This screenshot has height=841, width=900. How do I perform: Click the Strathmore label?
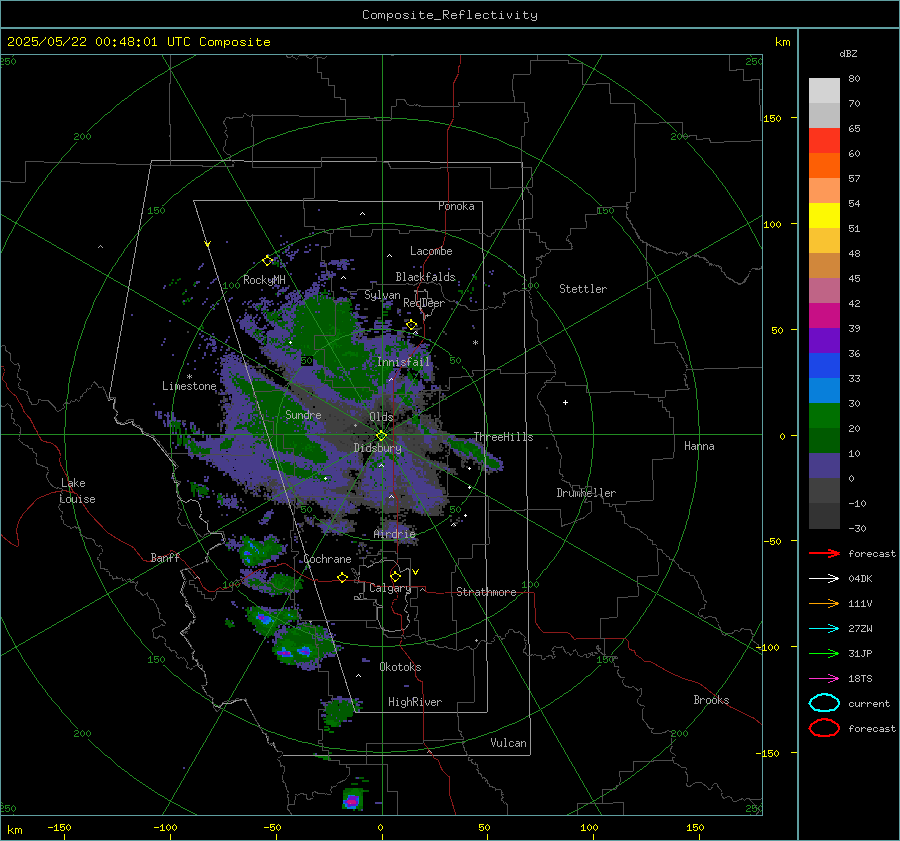click(x=486, y=592)
